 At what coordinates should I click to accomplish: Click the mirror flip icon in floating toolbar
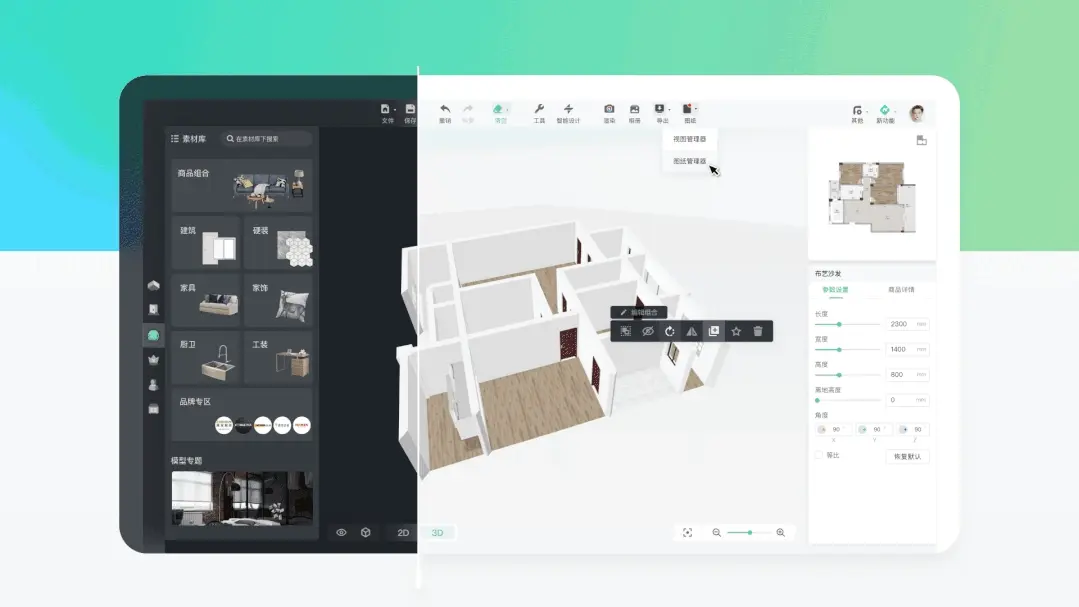tap(692, 331)
